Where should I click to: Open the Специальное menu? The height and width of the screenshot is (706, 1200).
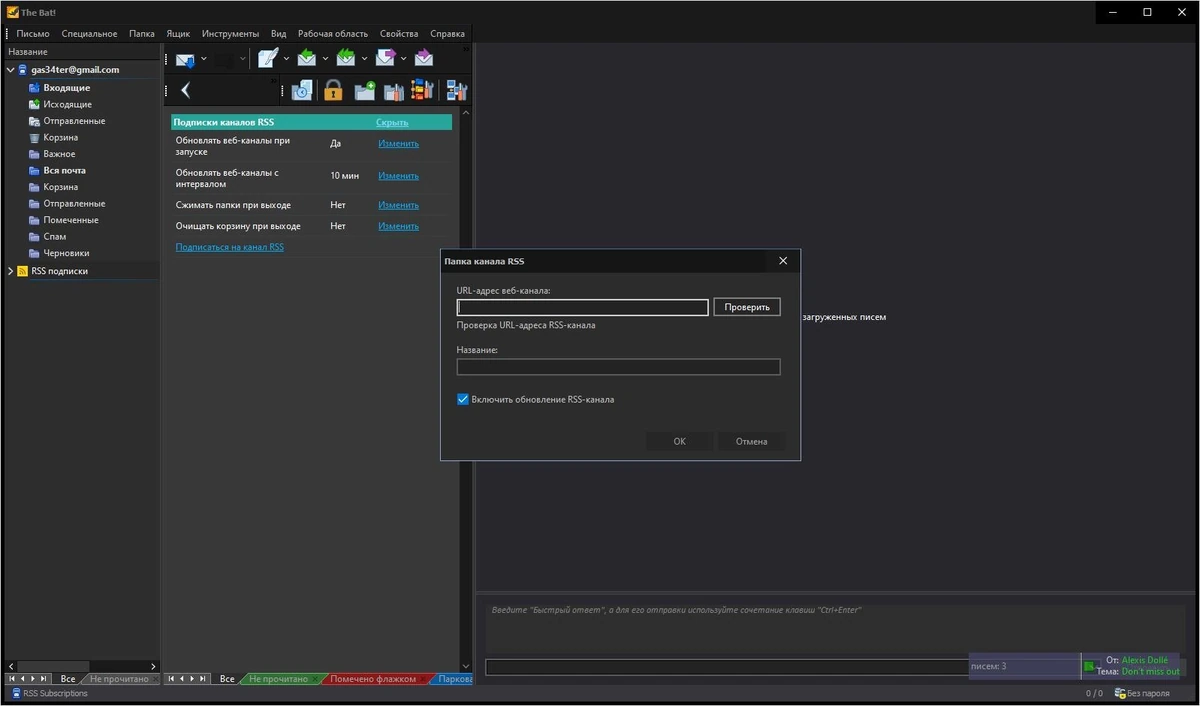pos(89,33)
